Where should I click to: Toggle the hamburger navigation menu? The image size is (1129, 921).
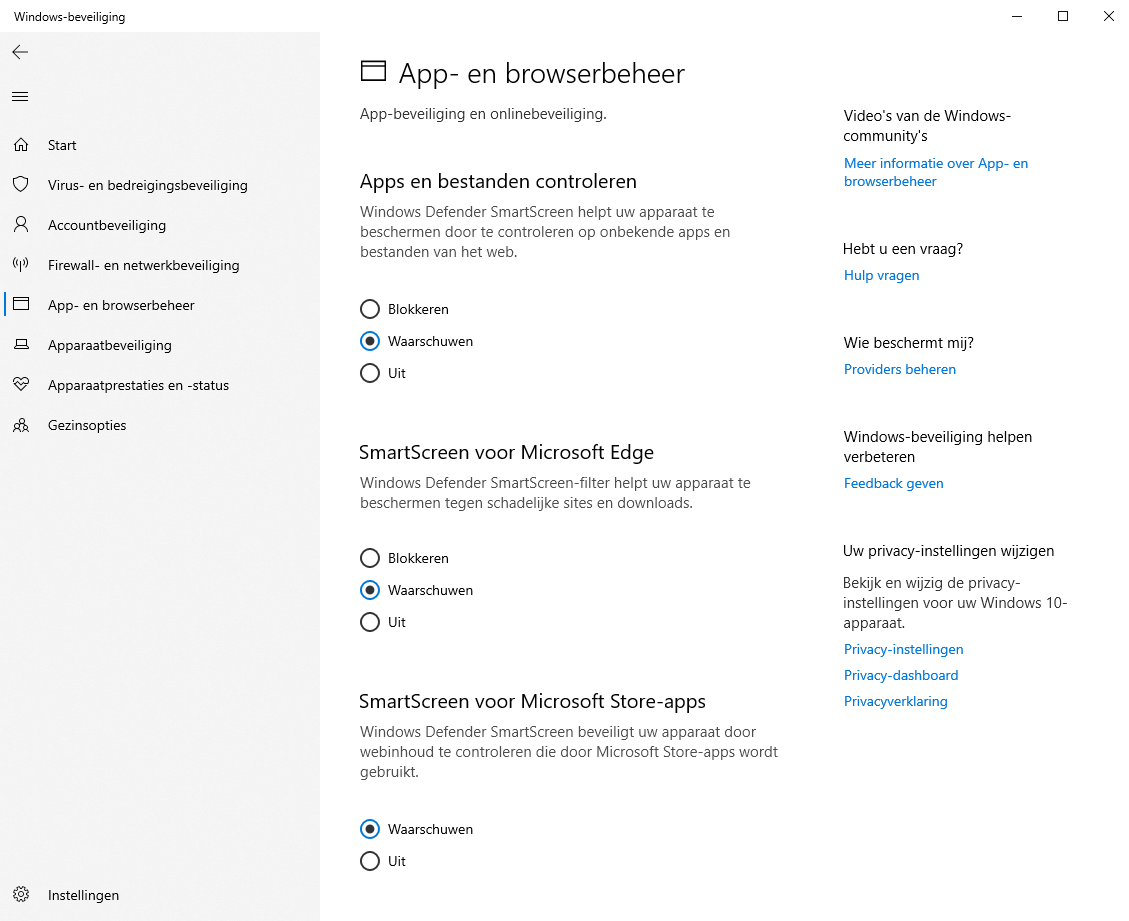click(20, 97)
